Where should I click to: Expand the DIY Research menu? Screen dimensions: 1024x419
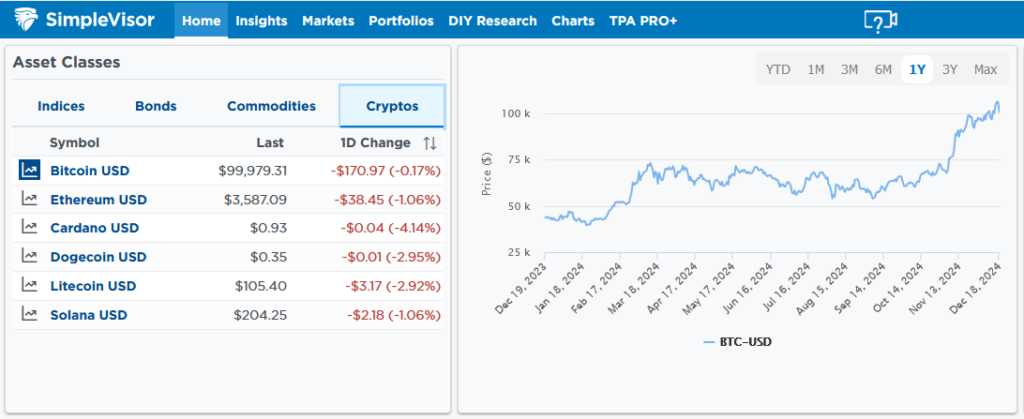click(x=492, y=21)
